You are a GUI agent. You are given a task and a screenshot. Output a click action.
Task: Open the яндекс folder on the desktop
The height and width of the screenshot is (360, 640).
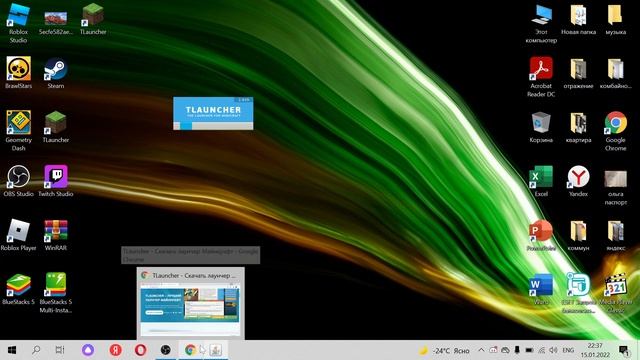(616, 235)
